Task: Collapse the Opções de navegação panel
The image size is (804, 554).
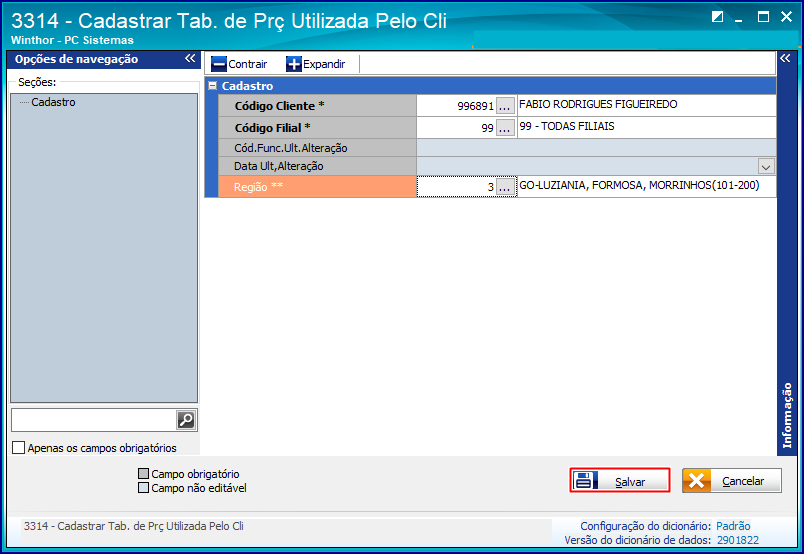Action: (x=190, y=58)
